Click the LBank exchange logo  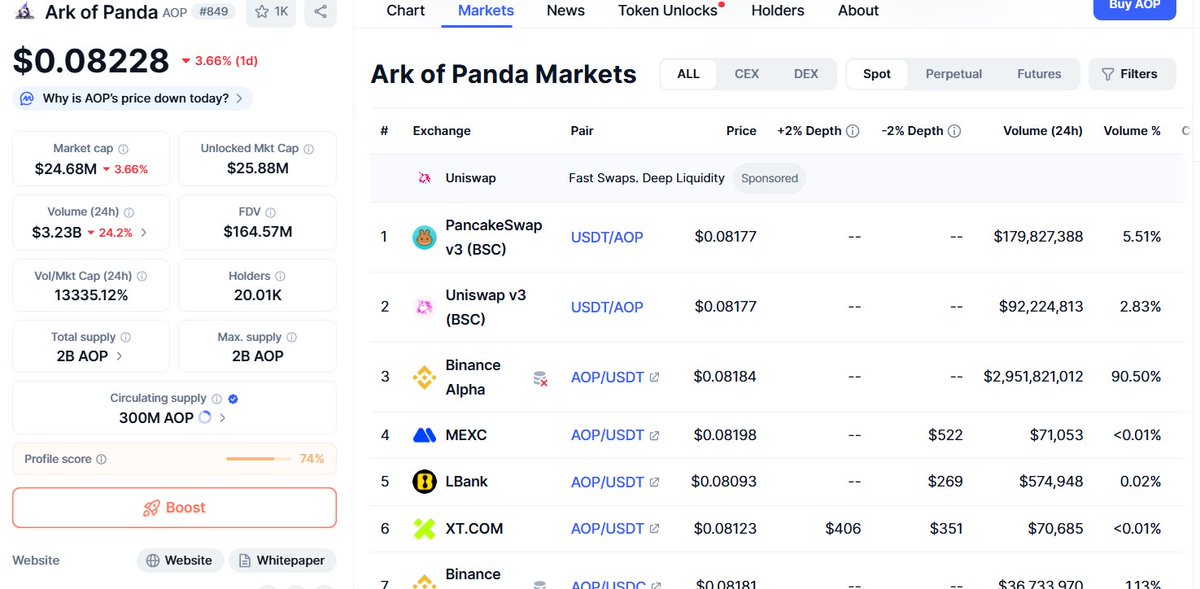point(425,481)
